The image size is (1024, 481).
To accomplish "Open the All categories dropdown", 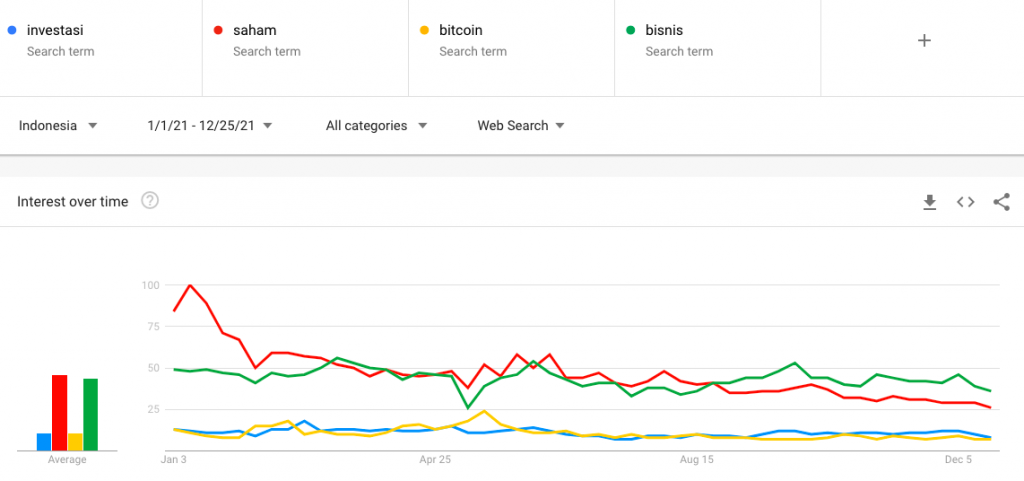I will 376,126.
